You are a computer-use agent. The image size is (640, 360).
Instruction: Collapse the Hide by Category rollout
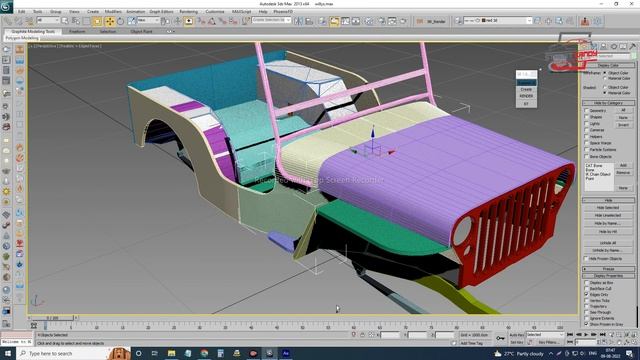pos(608,103)
